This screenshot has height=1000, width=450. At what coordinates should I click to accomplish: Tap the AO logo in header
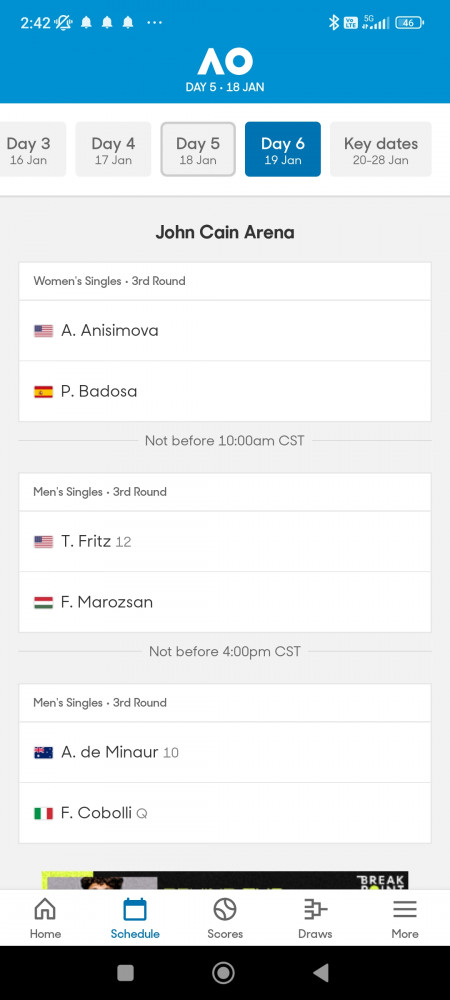[225, 62]
